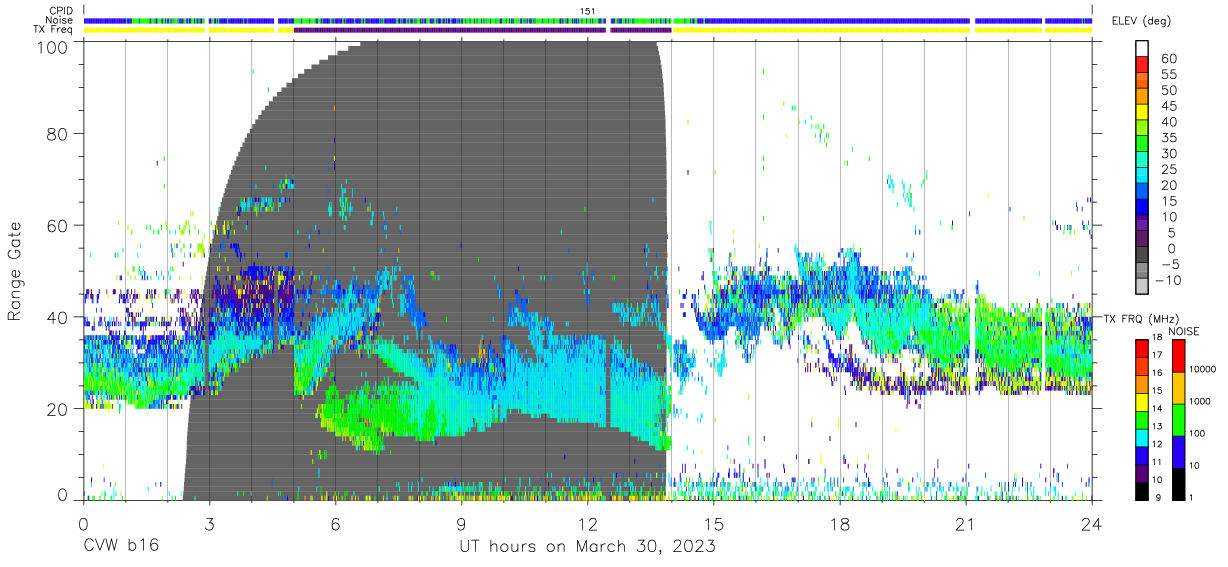Click the ELEV colorbar label '-10'

[1167, 280]
